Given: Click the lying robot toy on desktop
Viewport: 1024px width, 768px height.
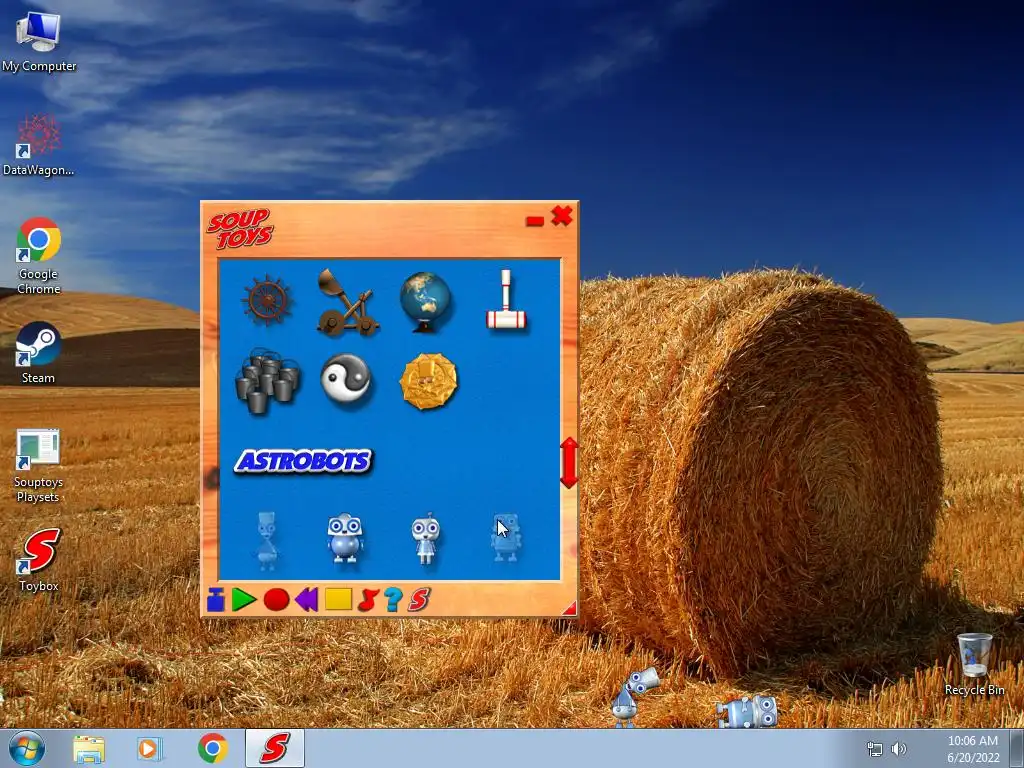Looking at the screenshot, I should tap(747, 711).
